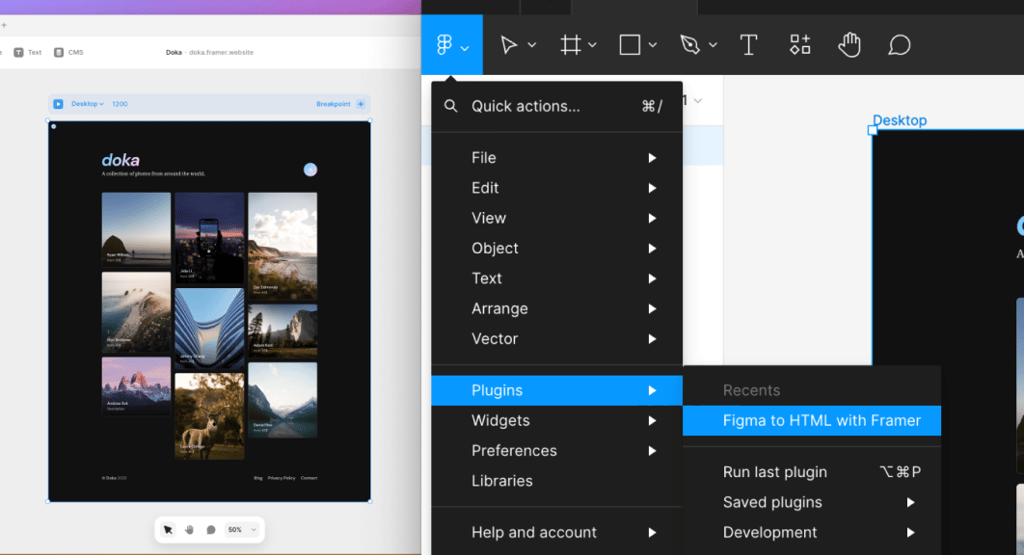
Task: Click the new tab plus button in Framer window
Action: [x=4, y=25]
